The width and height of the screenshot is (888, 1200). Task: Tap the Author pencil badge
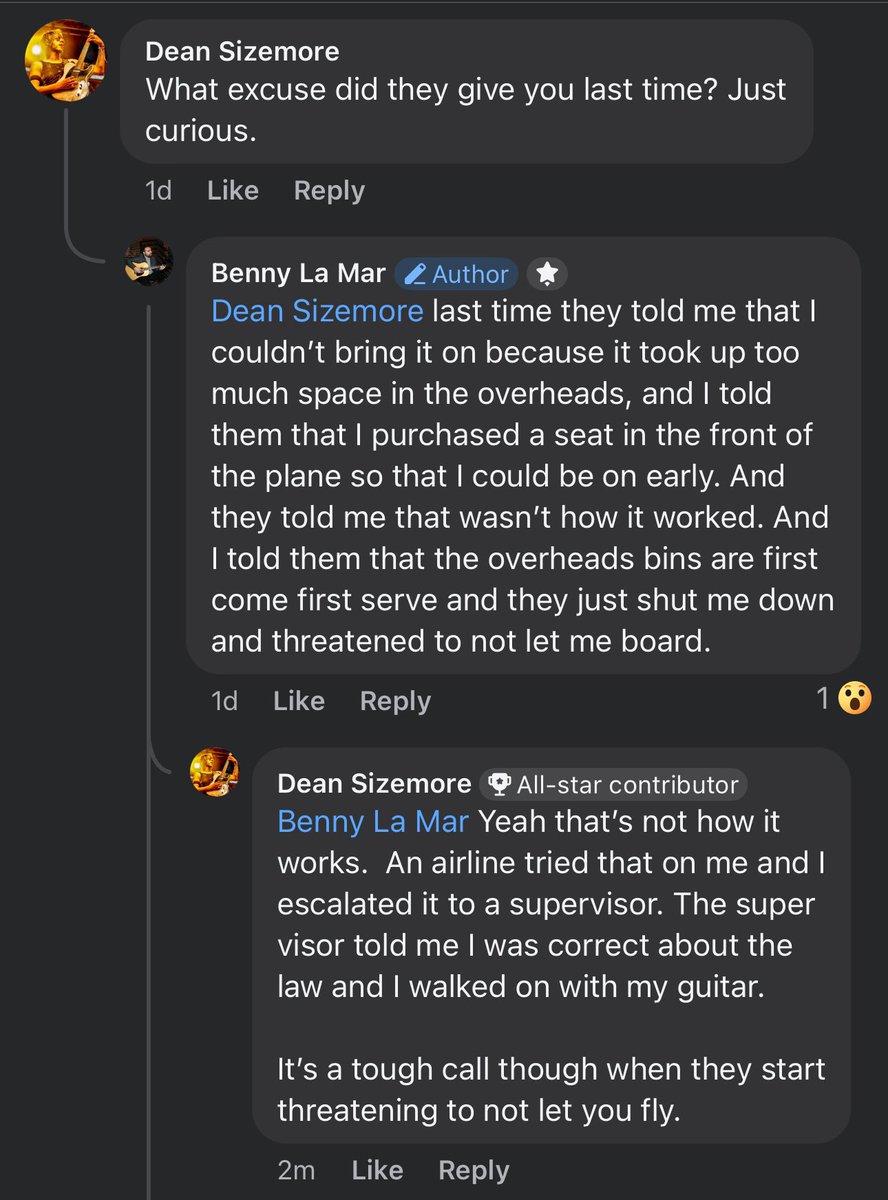click(x=459, y=274)
